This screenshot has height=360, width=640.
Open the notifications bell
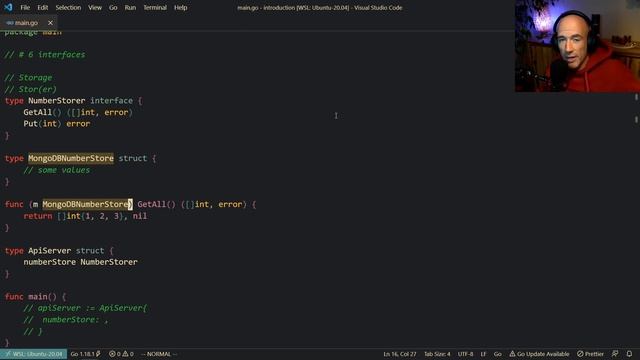tap(629, 354)
